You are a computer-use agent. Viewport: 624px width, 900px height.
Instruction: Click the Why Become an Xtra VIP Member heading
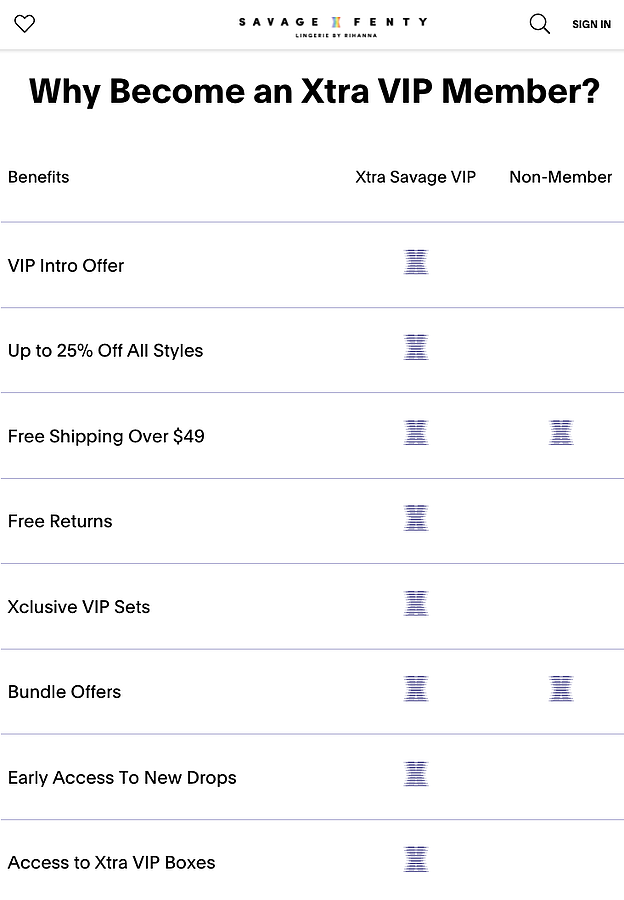click(x=312, y=91)
